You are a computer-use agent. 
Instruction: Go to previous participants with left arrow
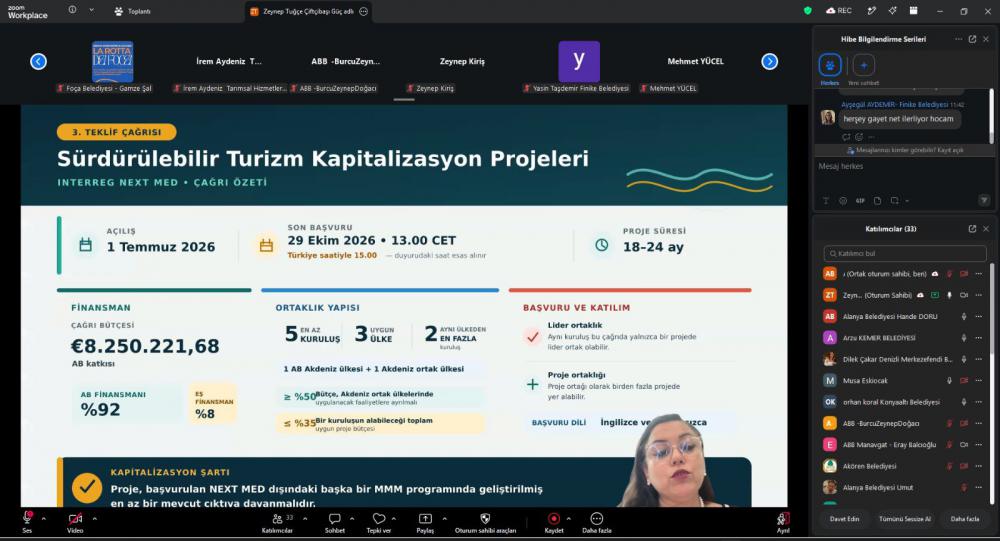click(x=38, y=61)
